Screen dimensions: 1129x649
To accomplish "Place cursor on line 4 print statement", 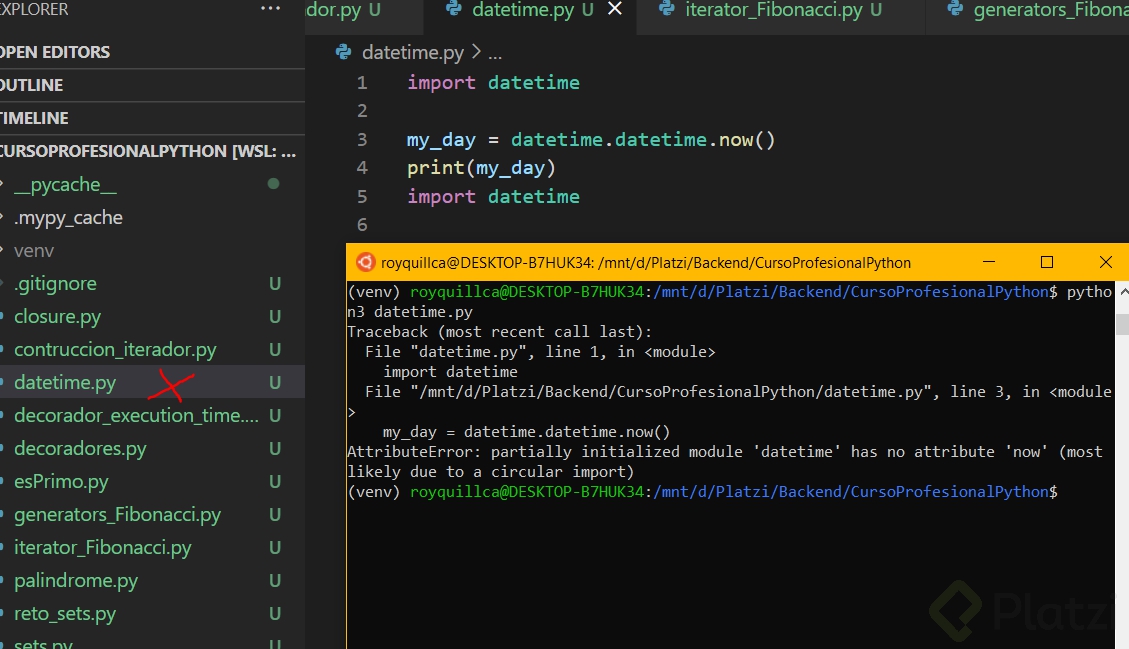I will click(x=481, y=168).
